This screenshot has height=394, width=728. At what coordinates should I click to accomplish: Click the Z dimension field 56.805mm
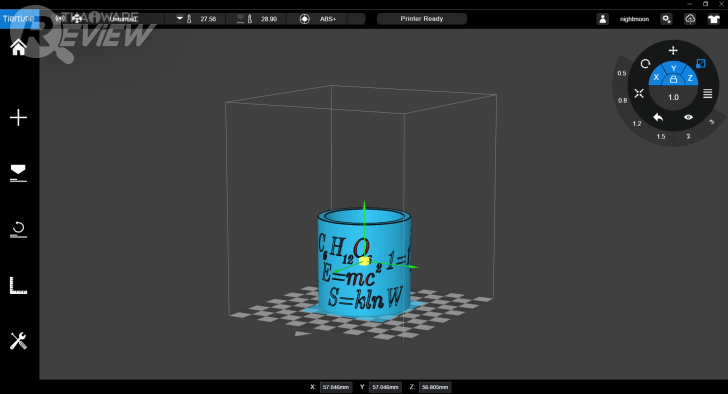tap(435, 387)
